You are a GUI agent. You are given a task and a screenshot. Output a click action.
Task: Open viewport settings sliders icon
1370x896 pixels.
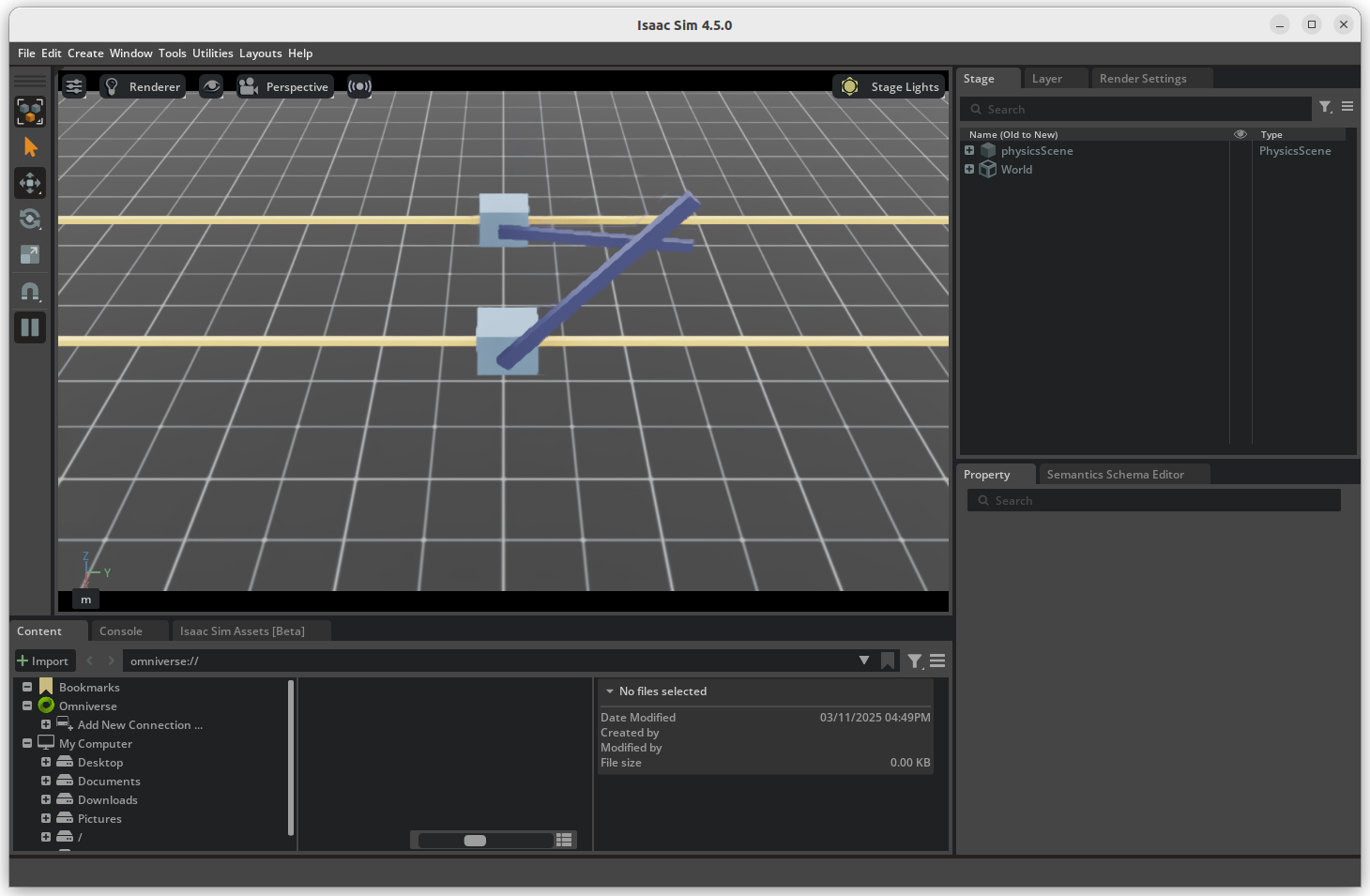click(74, 86)
